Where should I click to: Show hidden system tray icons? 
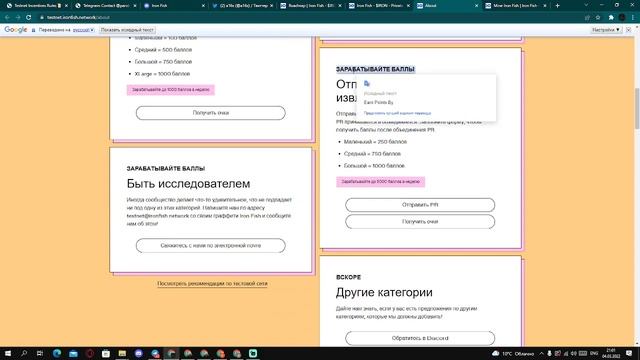542,353
